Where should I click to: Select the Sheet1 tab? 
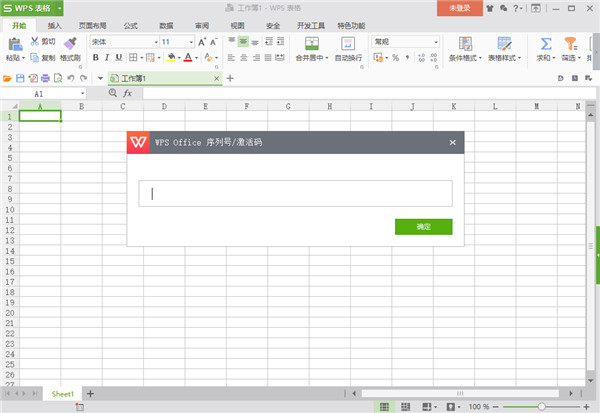pos(62,394)
